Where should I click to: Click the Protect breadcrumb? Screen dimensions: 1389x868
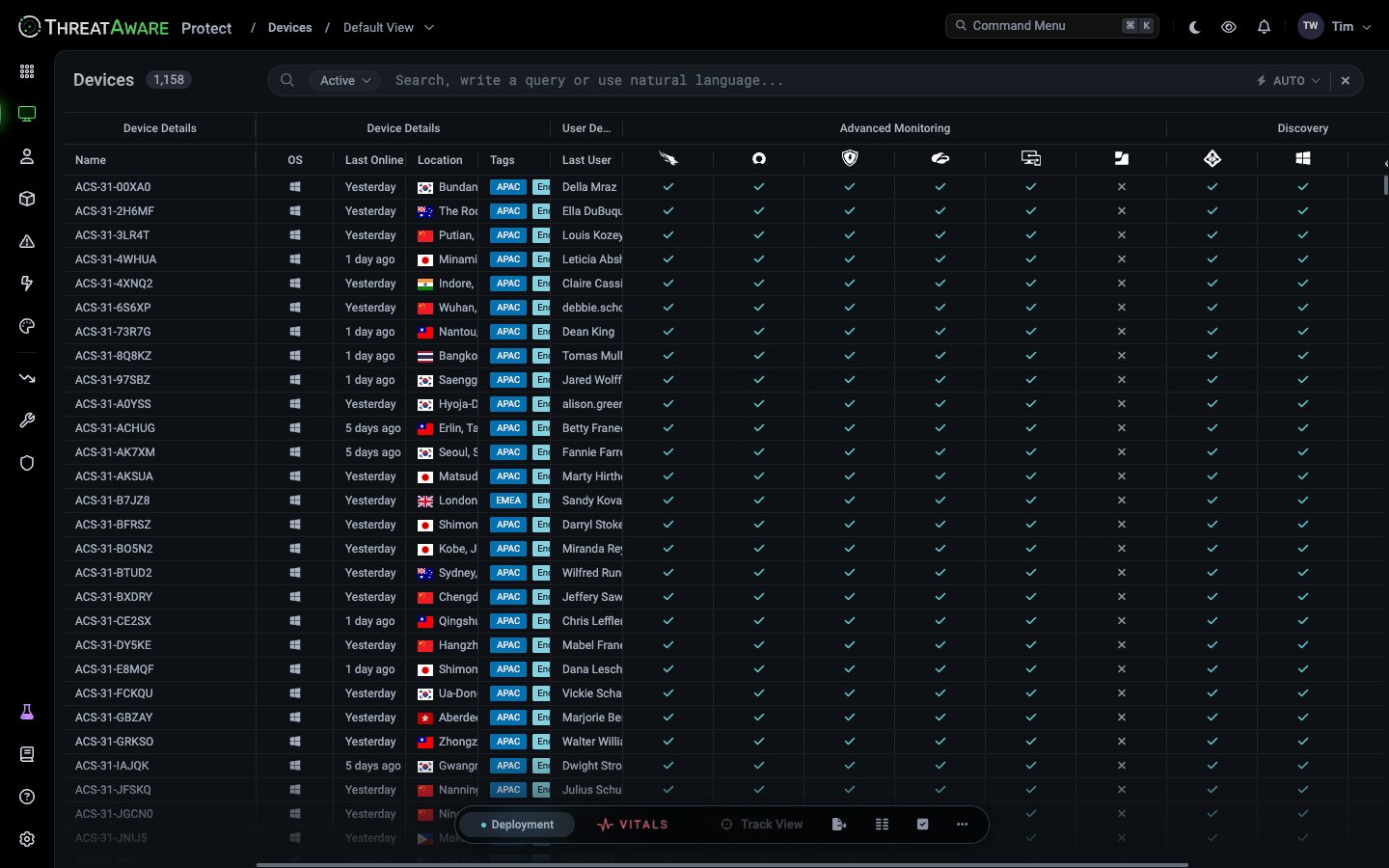tap(206, 28)
